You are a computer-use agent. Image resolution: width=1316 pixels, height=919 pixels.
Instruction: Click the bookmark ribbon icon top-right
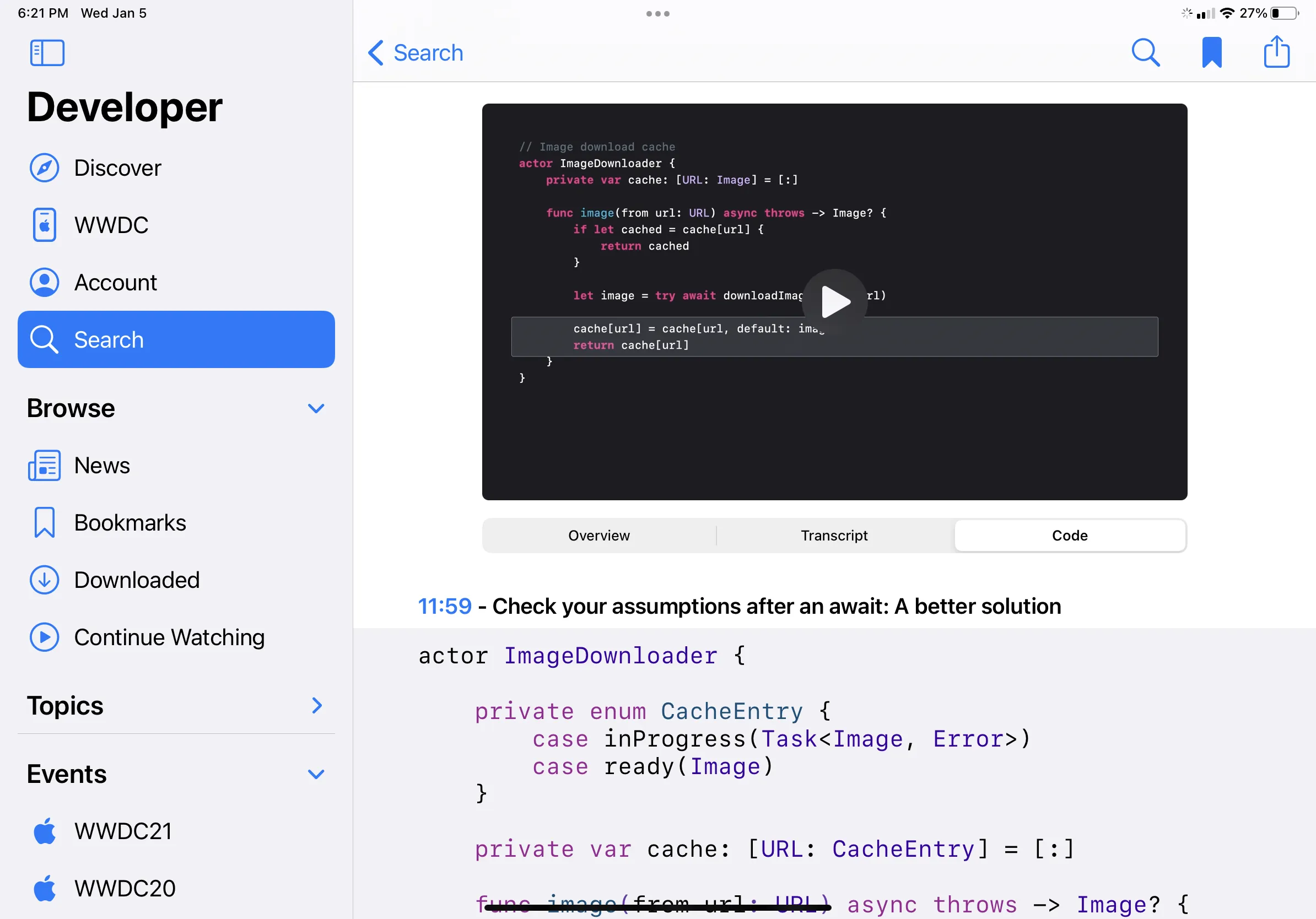[x=1212, y=52]
